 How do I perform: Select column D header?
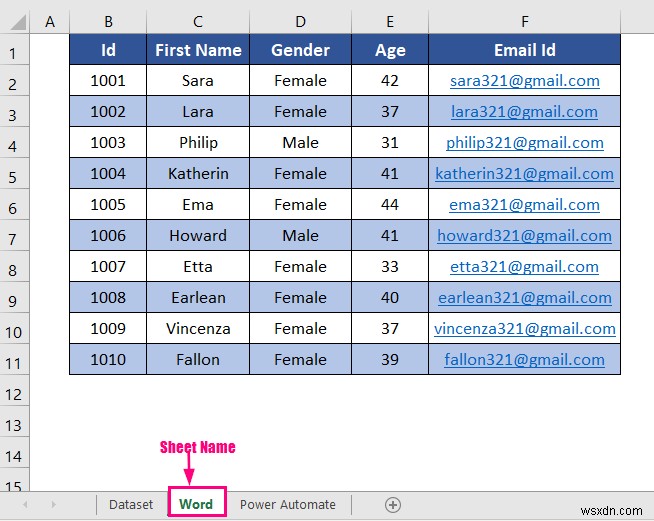pos(300,22)
